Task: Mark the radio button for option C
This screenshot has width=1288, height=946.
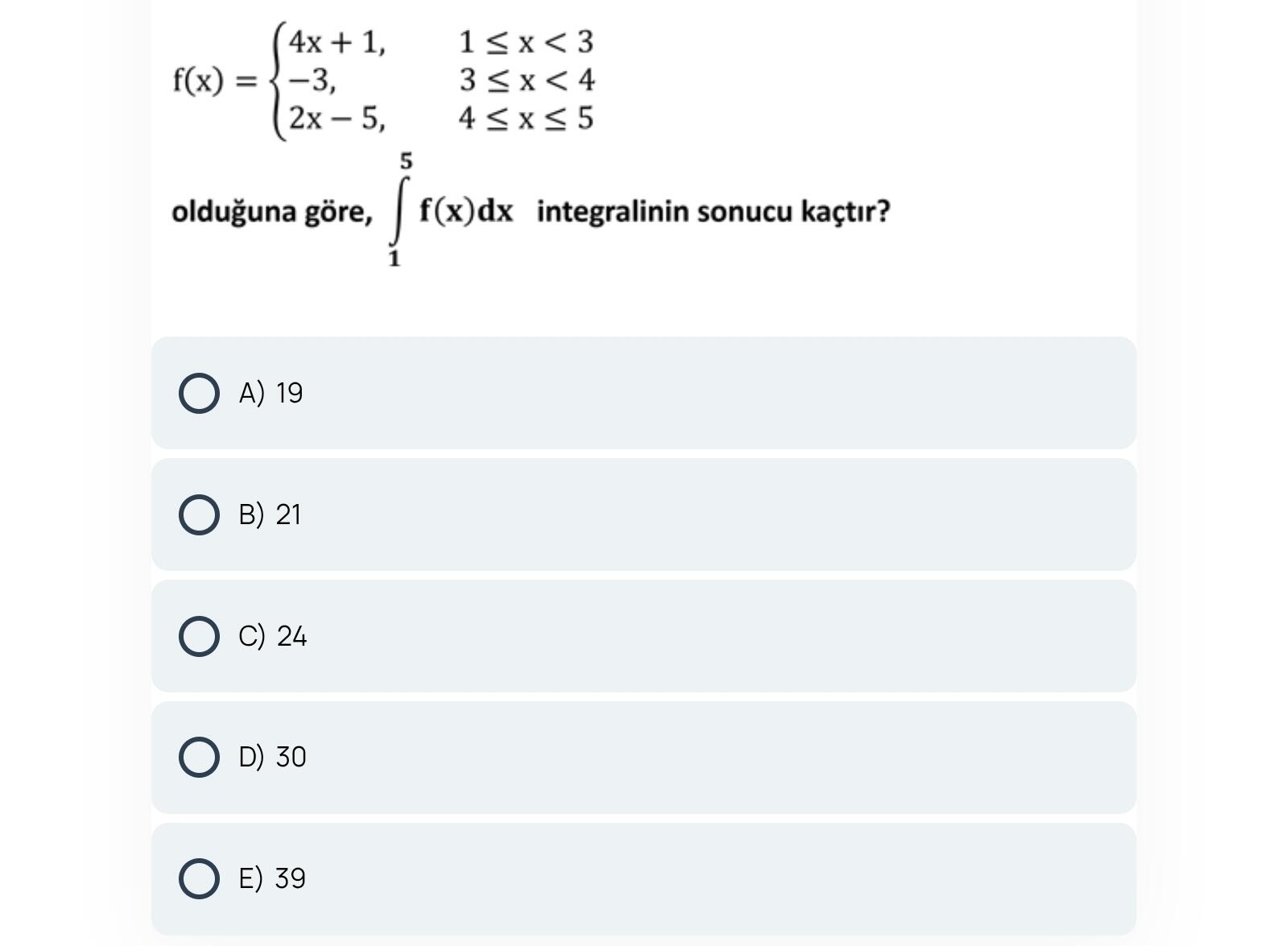Action: click(x=199, y=637)
